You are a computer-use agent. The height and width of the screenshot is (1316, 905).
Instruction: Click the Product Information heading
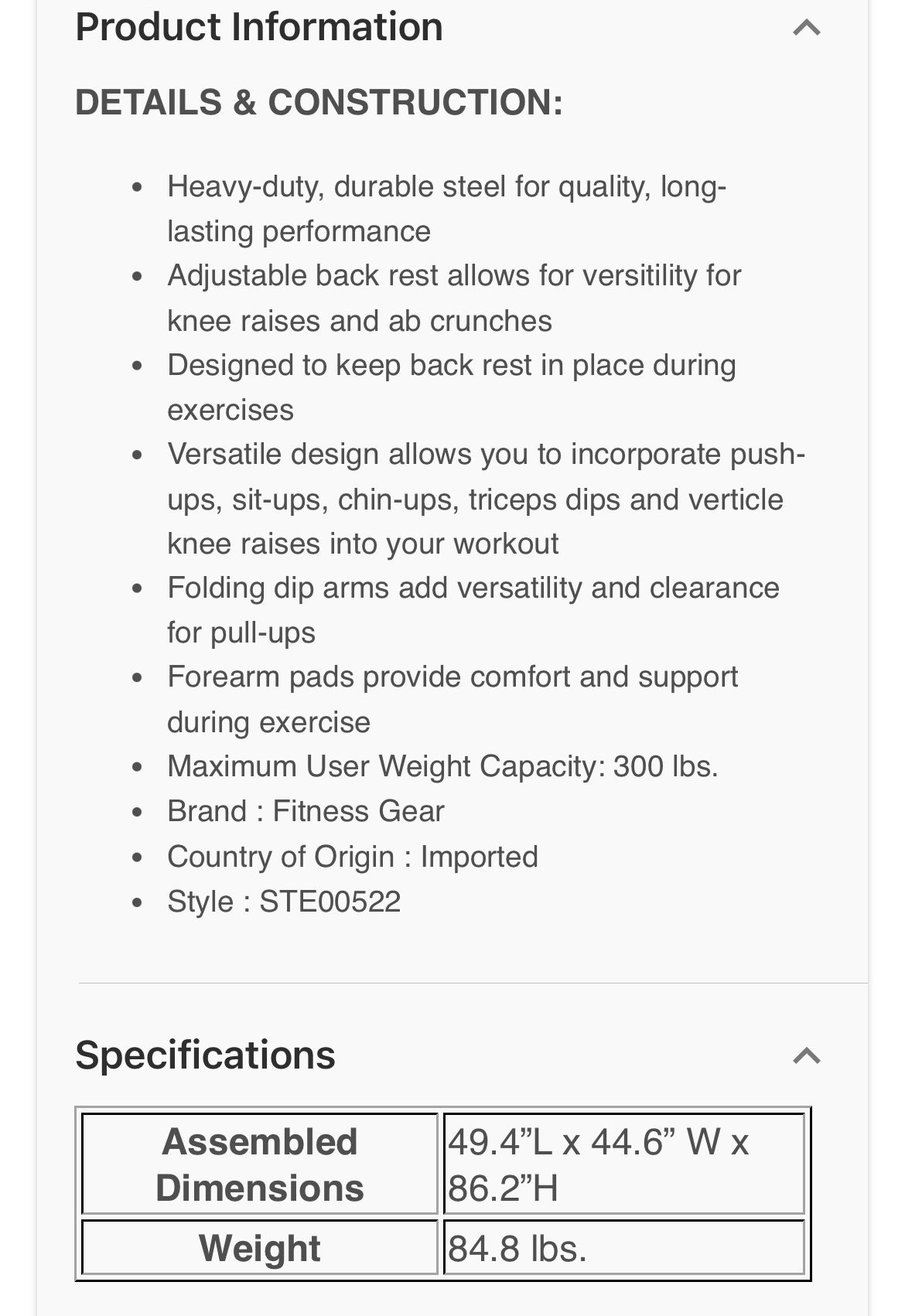coord(259,27)
